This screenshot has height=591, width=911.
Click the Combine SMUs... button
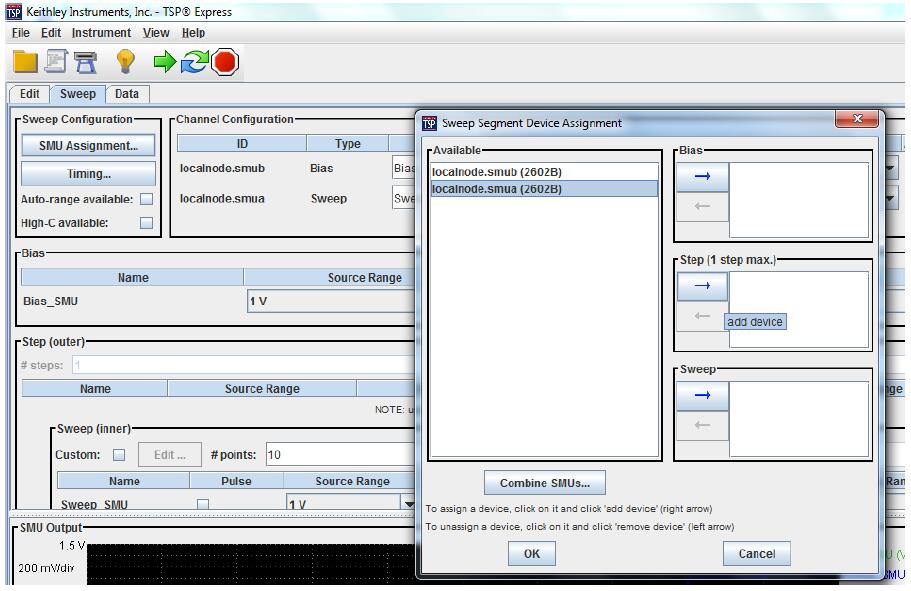pyautogui.click(x=544, y=483)
